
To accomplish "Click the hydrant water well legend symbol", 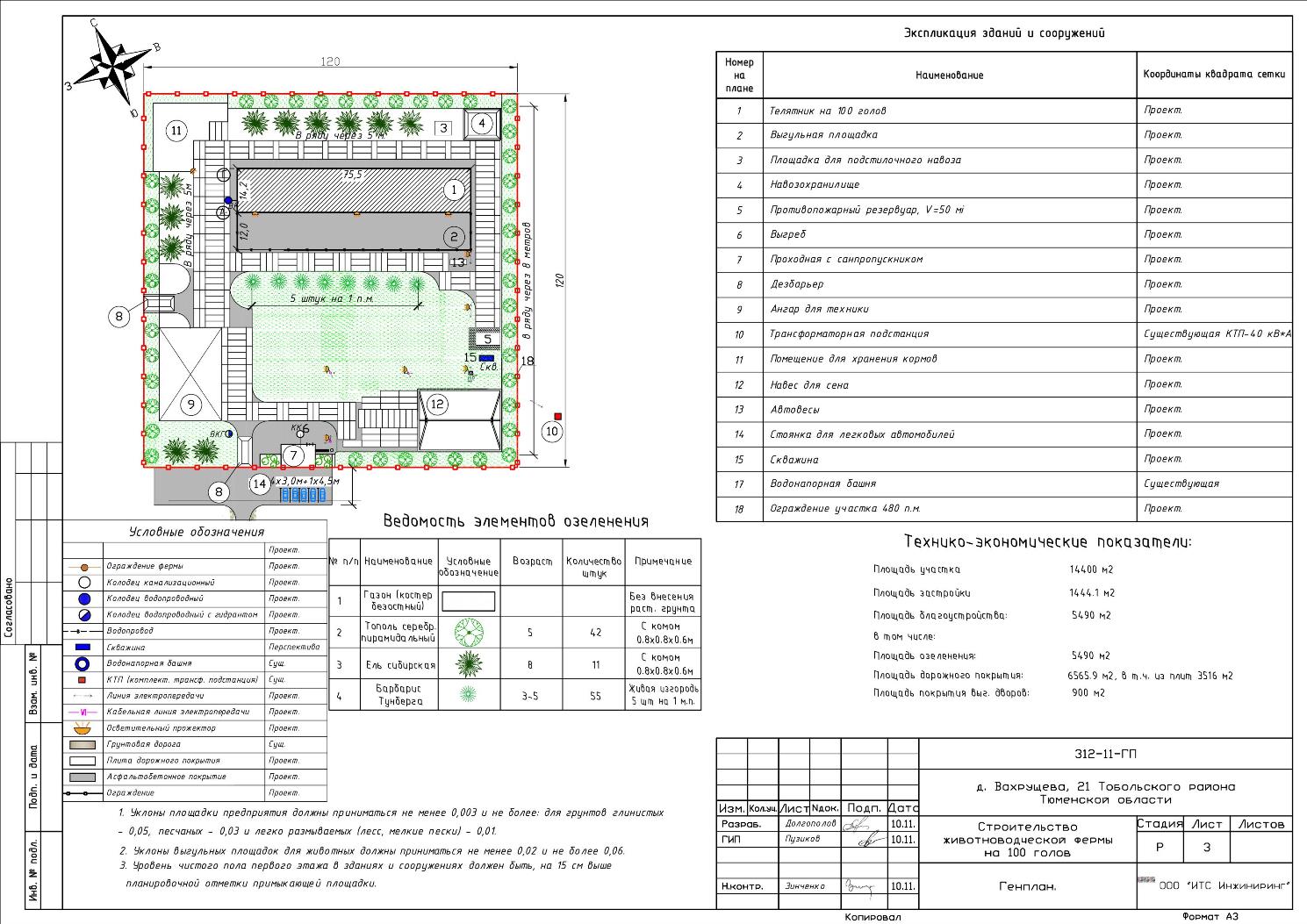I will 83,614.
